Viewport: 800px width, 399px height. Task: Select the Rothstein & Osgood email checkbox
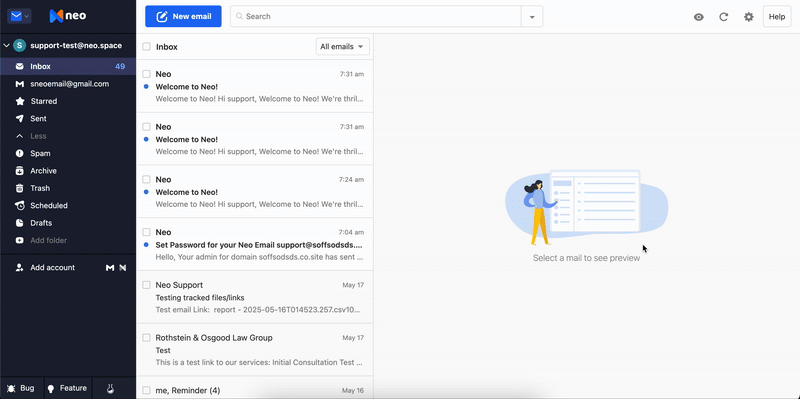coord(146,338)
